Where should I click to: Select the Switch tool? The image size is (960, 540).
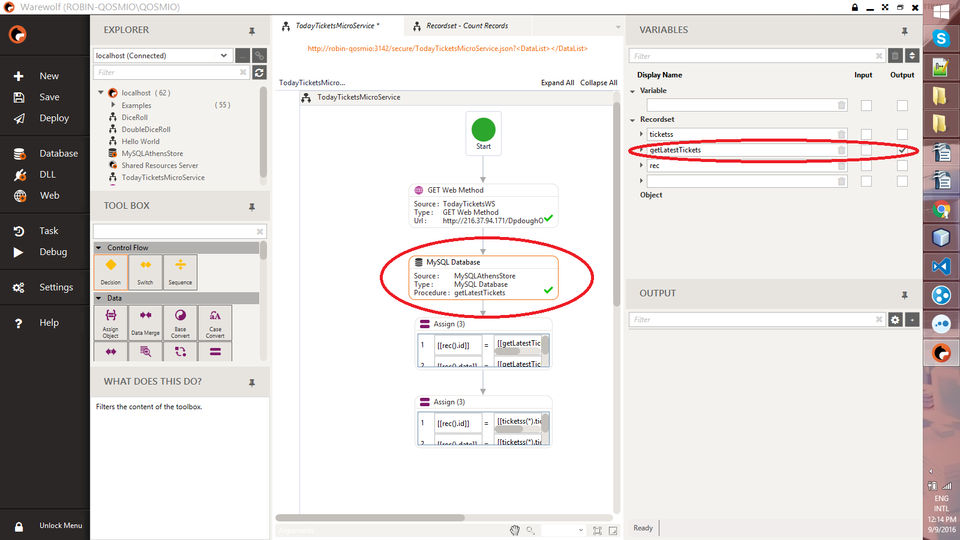click(x=145, y=271)
